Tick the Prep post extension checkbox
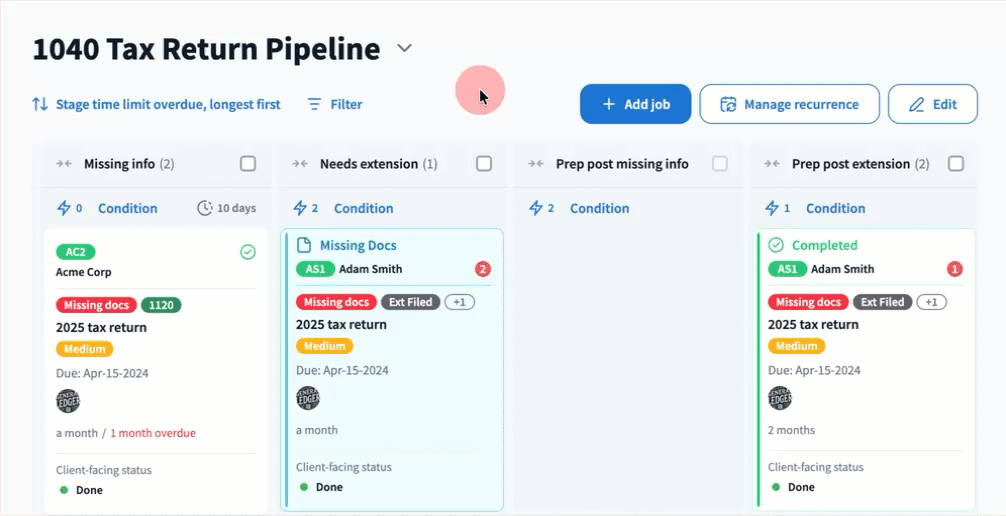 956,164
